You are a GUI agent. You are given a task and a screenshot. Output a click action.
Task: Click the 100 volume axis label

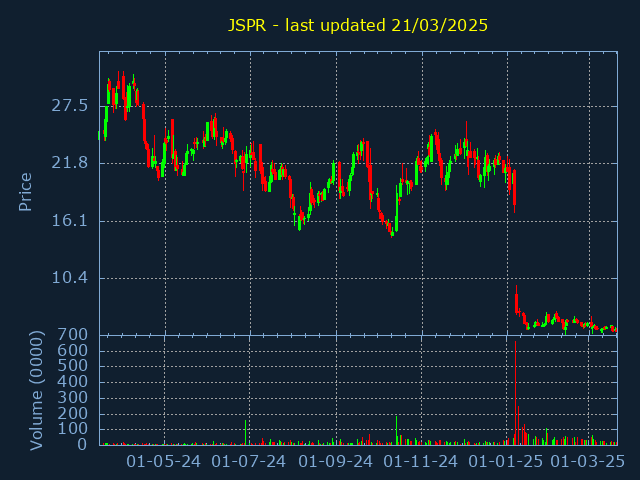(x=73, y=429)
